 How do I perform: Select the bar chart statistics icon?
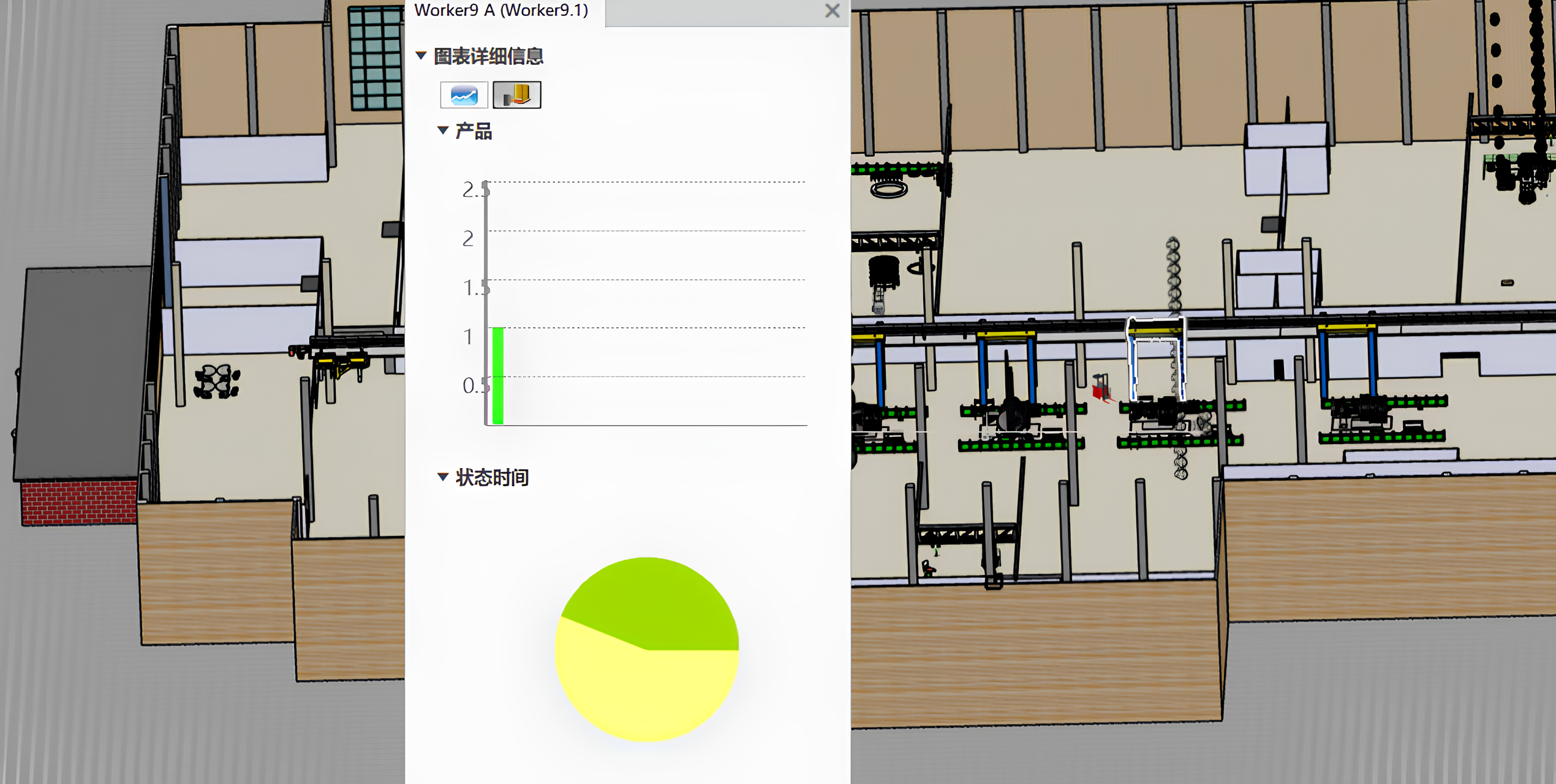tap(516, 95)
